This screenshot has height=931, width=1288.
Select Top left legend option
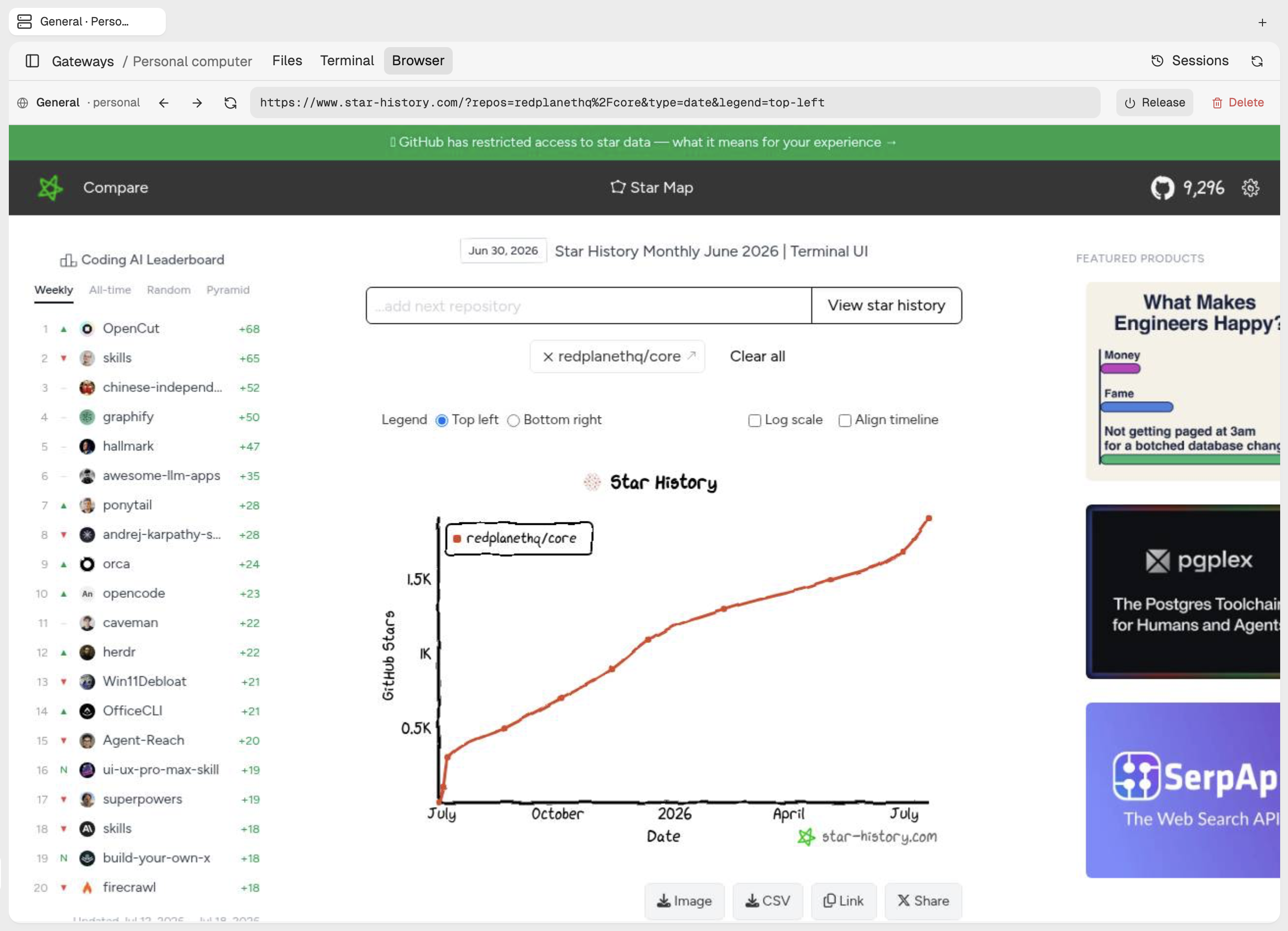(441, 420)
